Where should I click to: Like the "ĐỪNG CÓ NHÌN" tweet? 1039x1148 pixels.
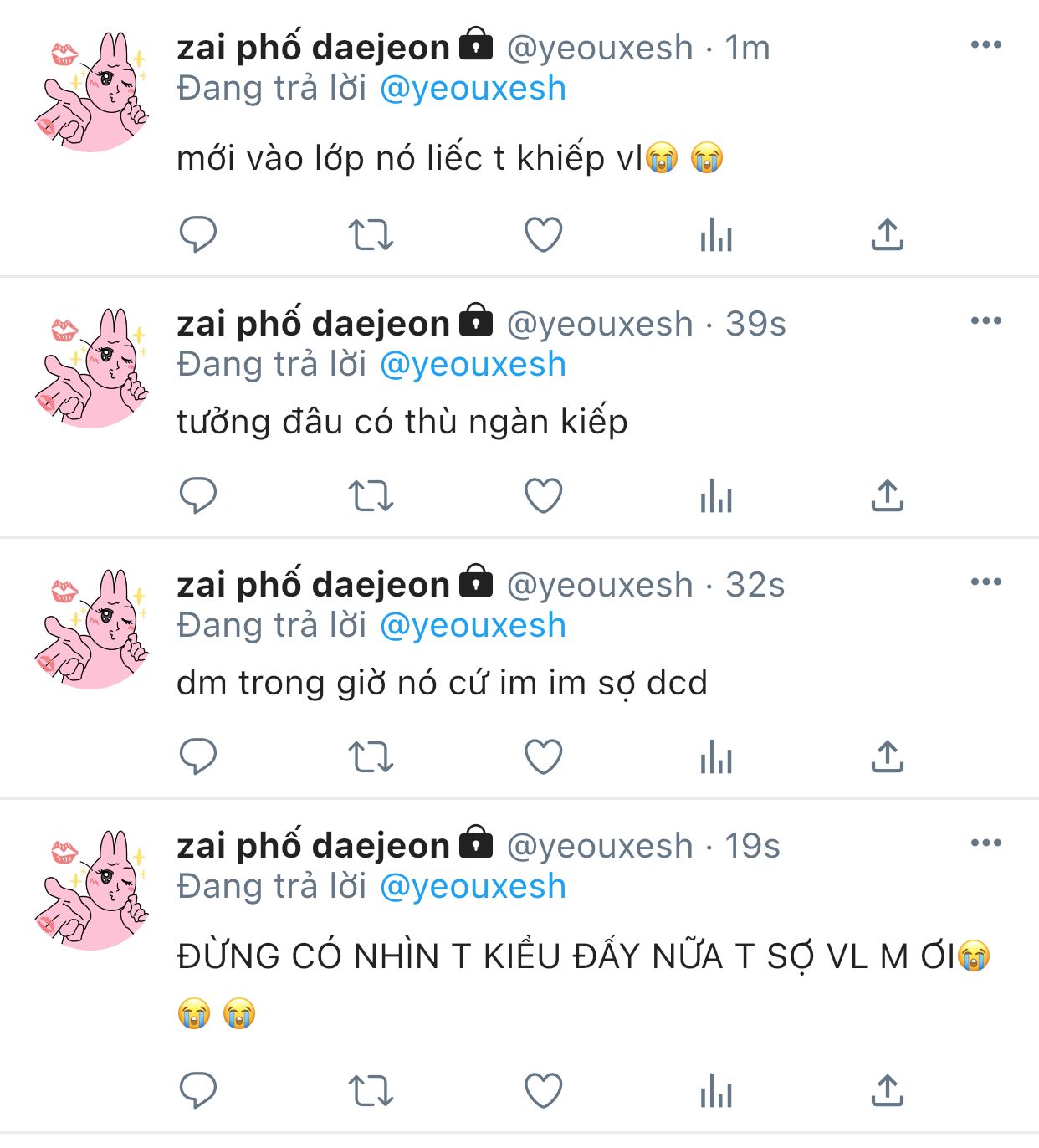coord(543,1090)
